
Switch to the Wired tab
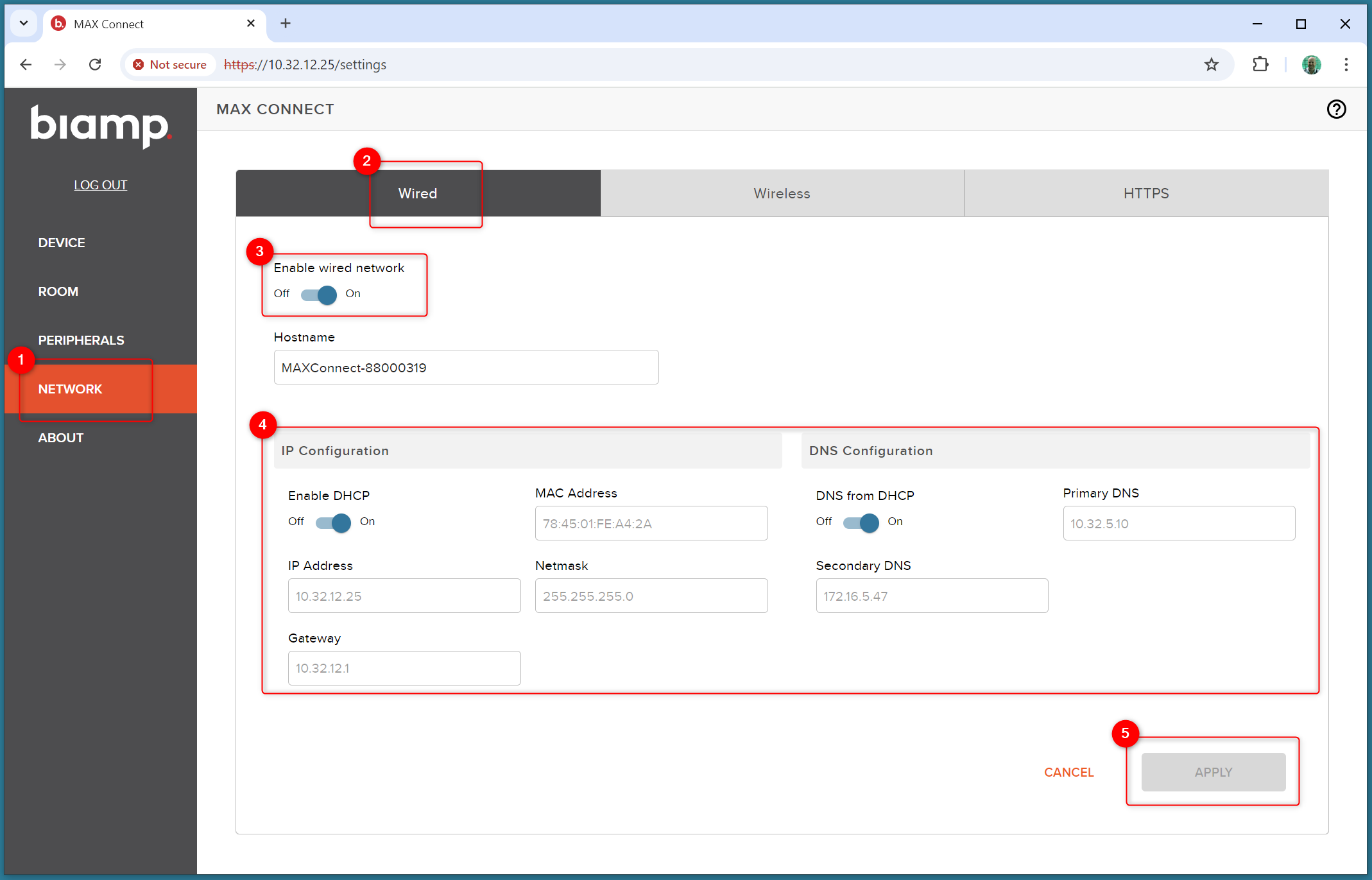coord(418,193)
